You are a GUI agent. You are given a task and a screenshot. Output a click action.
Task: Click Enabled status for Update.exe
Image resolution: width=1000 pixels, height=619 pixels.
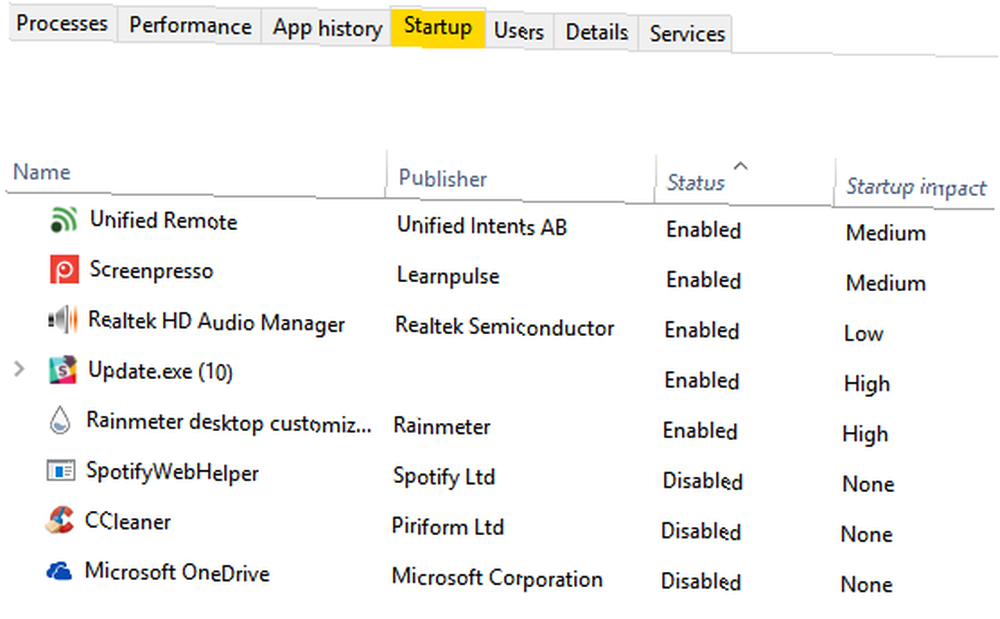[x=702, y=381]
